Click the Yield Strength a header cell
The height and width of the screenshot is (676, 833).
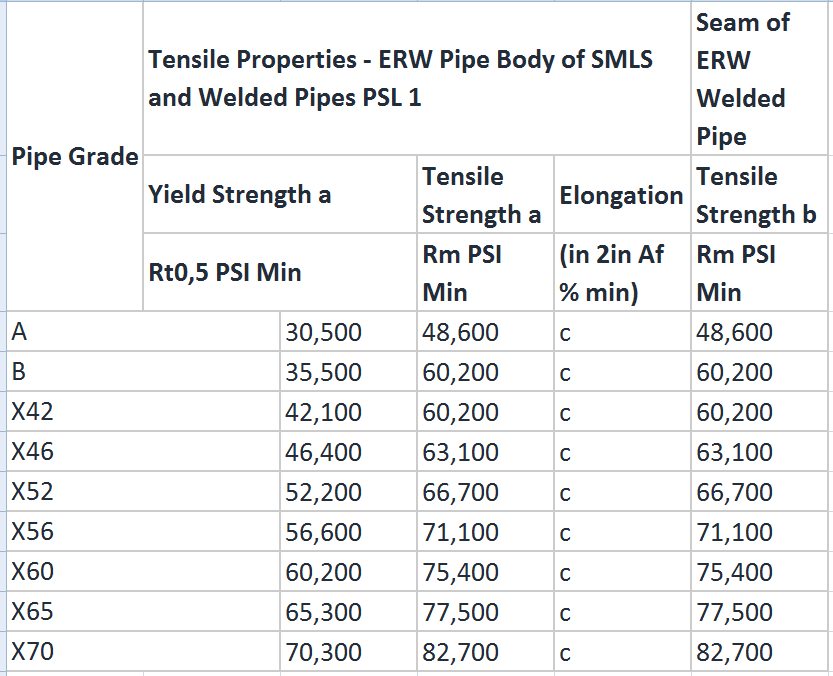tap(280, 194)
